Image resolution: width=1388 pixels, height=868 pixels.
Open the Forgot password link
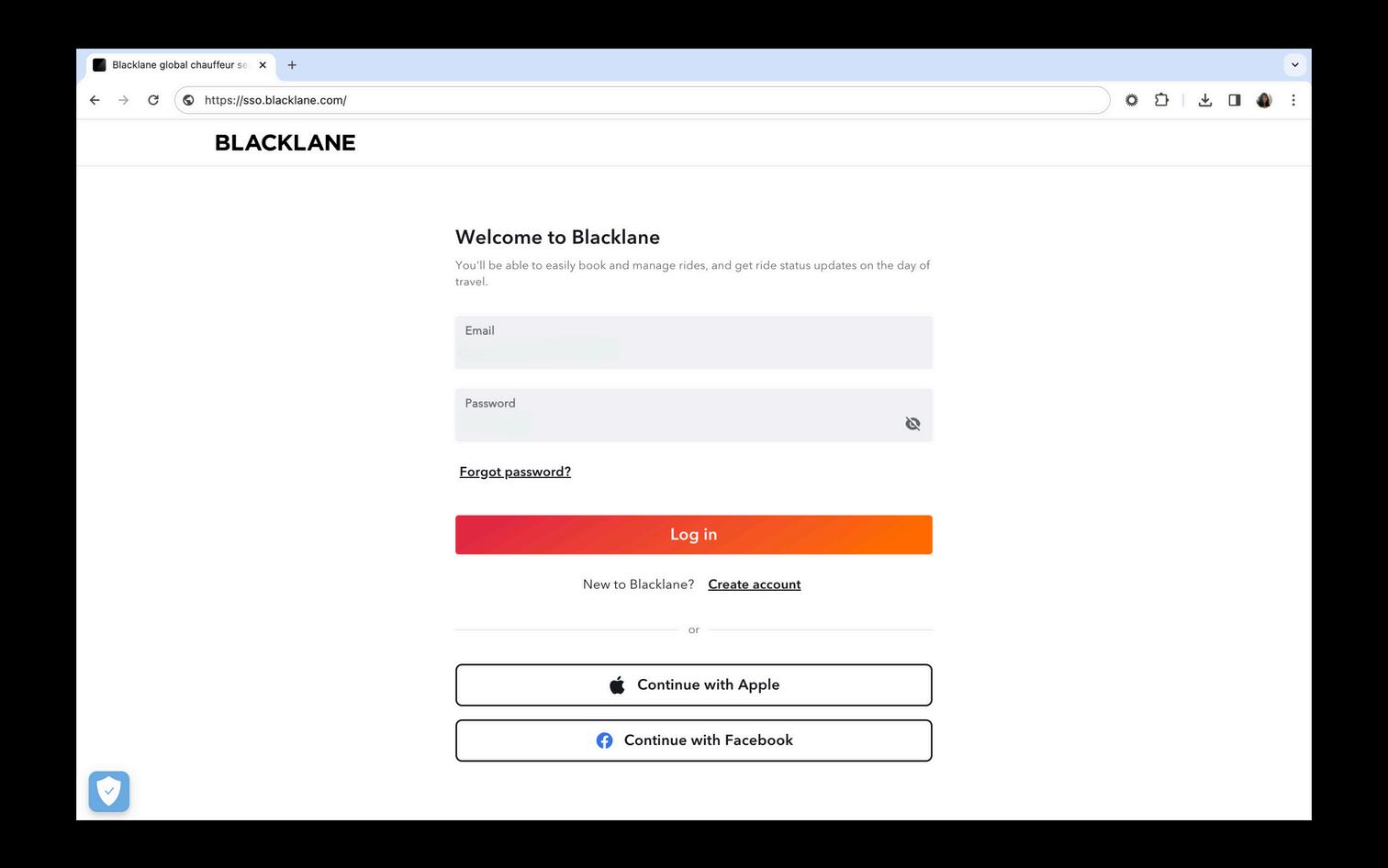[x=515, y=472]
